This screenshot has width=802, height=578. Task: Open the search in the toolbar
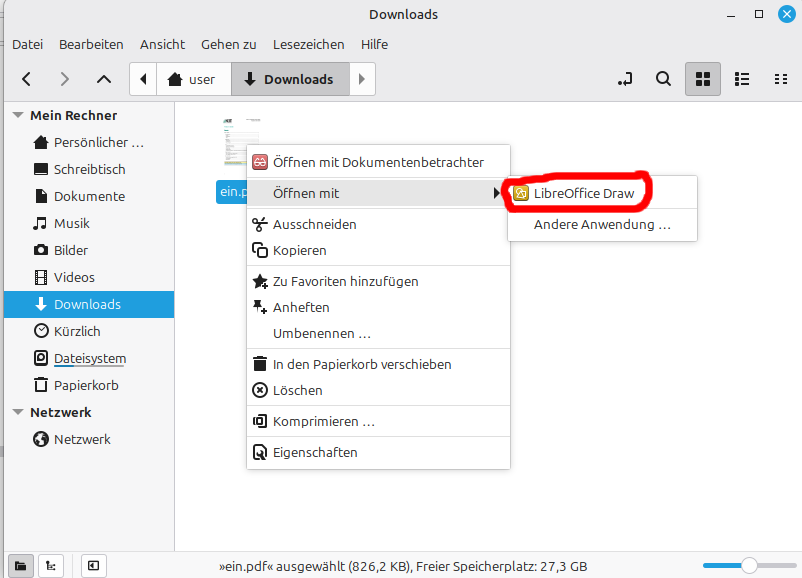[663, 79]
